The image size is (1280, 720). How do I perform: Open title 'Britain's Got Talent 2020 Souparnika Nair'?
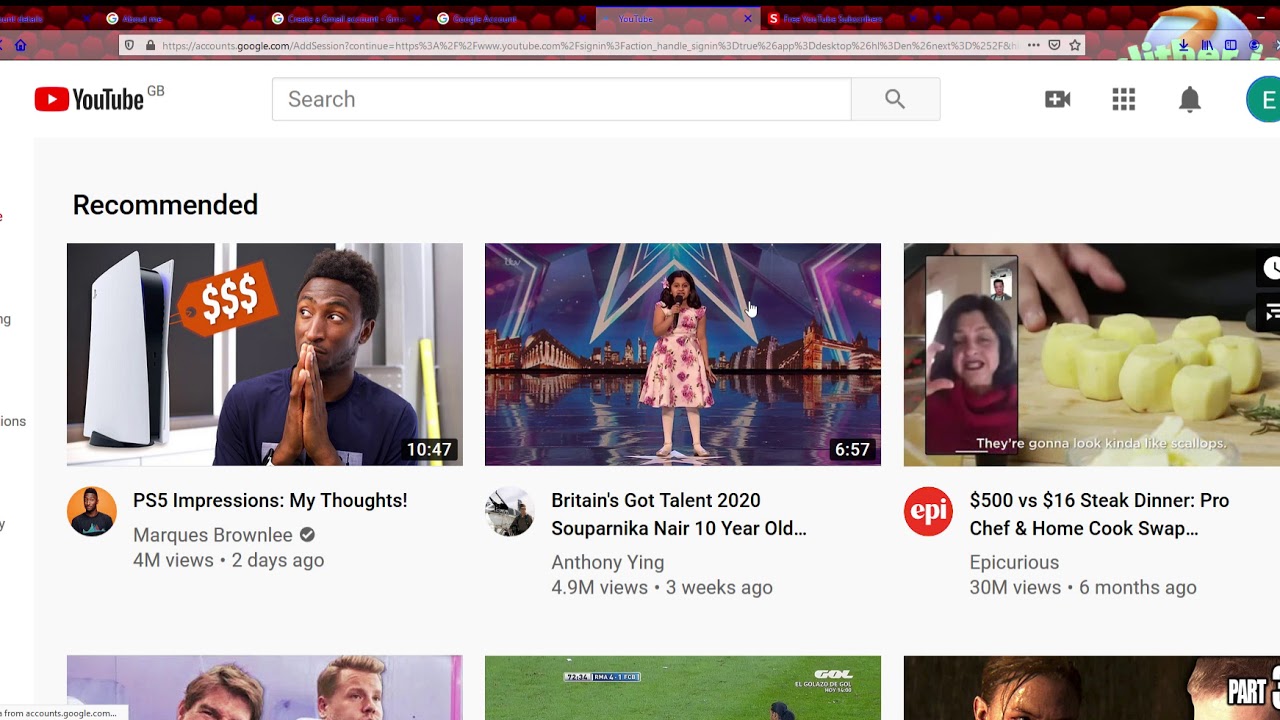pos(679,514)
